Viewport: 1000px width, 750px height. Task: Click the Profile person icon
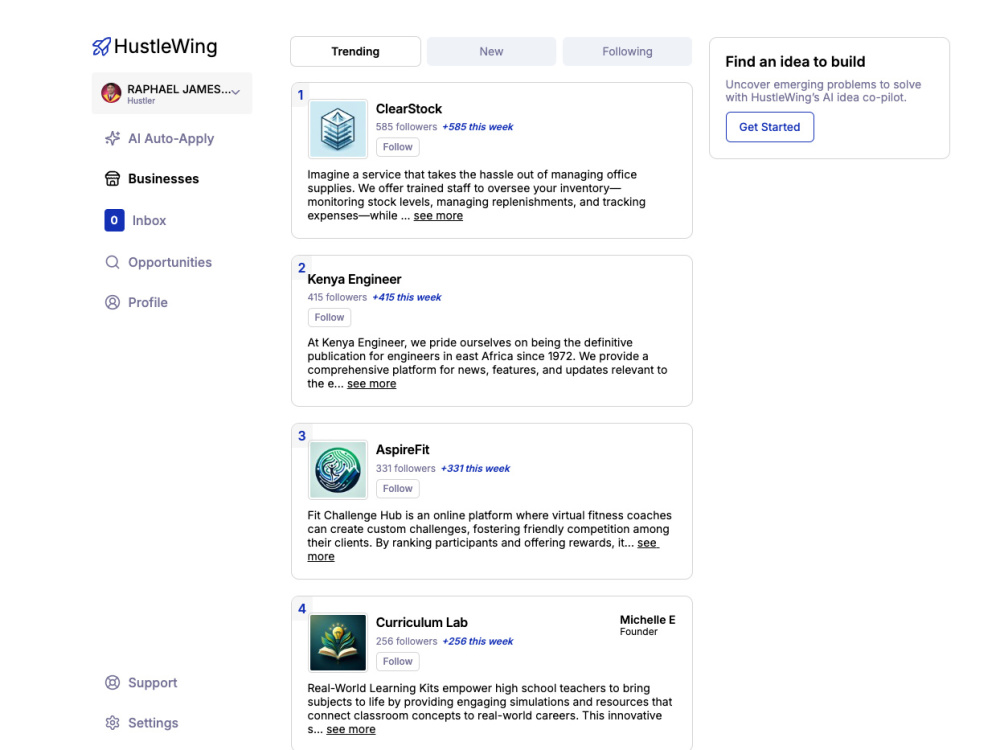click(x=112, y=302)
